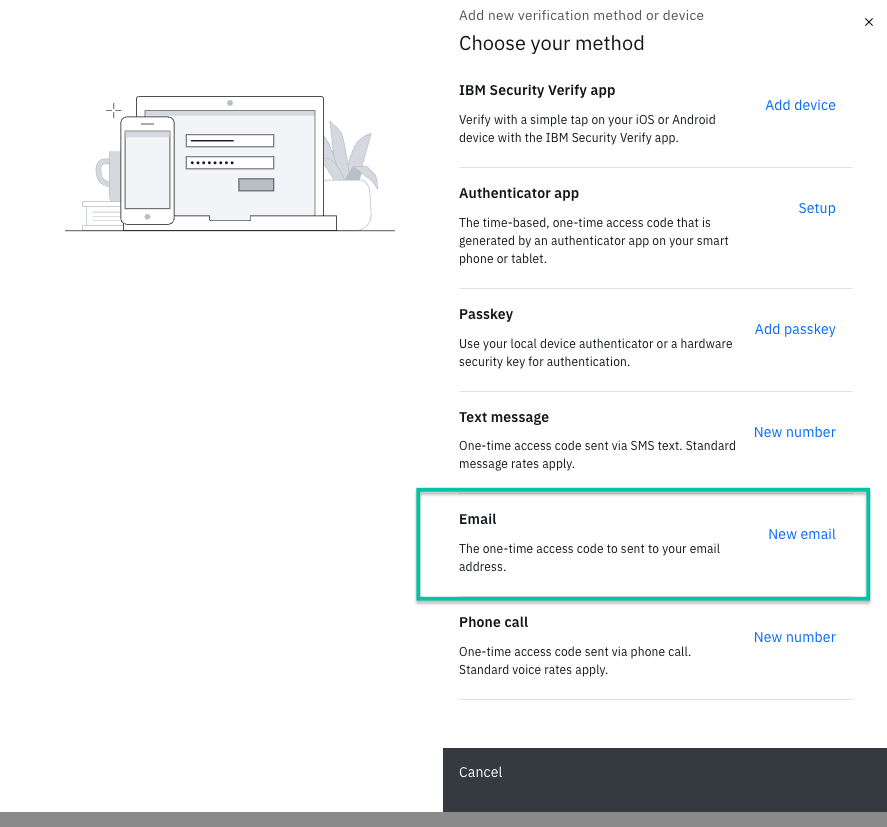This screenshot has width=887, height=827.
Task: Click 'Add new verification method or device' text
Action: pyautogui.click(x=581, y=15)
